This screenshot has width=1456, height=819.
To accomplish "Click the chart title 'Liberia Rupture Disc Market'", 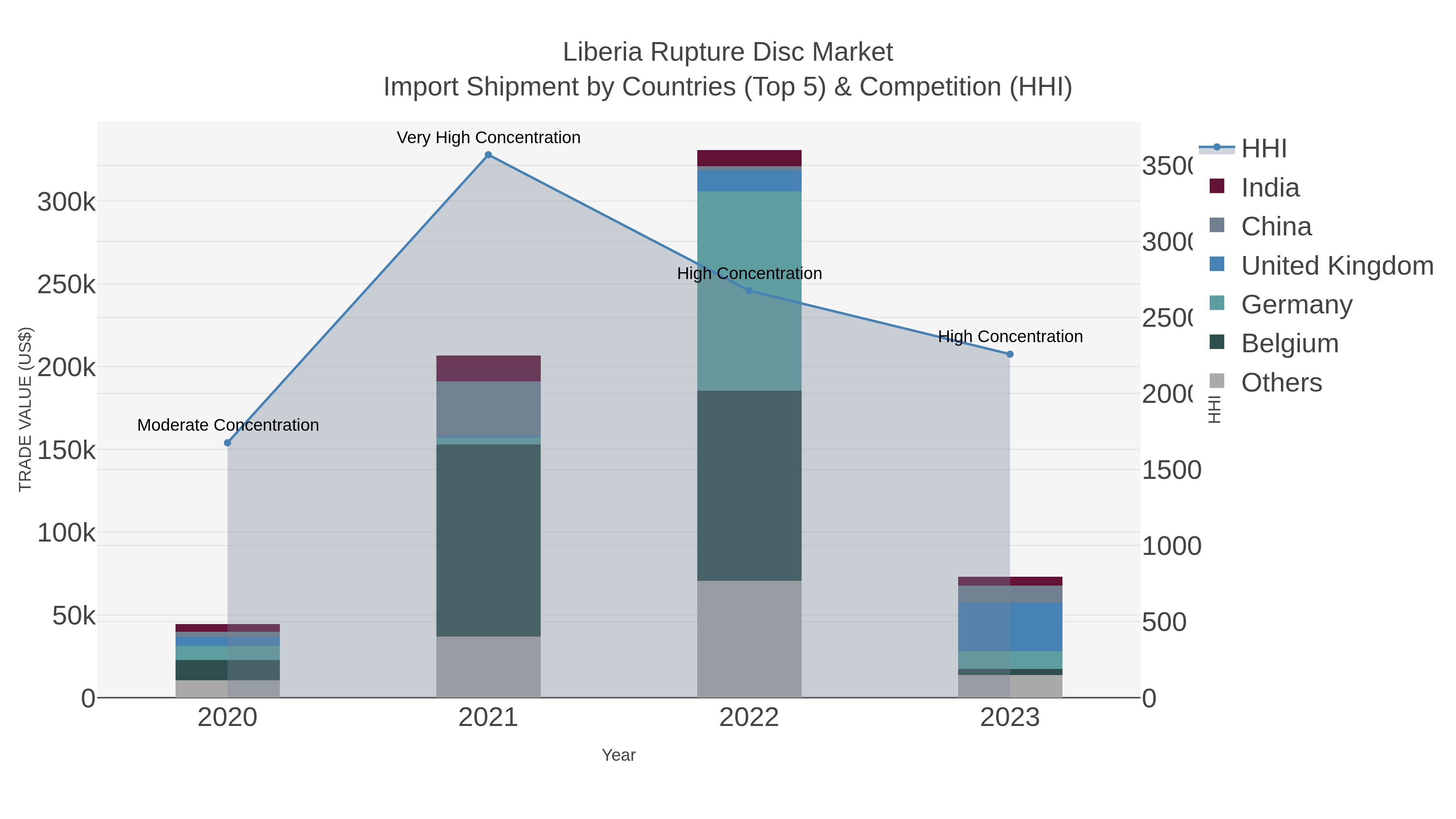I will point(728,52).
